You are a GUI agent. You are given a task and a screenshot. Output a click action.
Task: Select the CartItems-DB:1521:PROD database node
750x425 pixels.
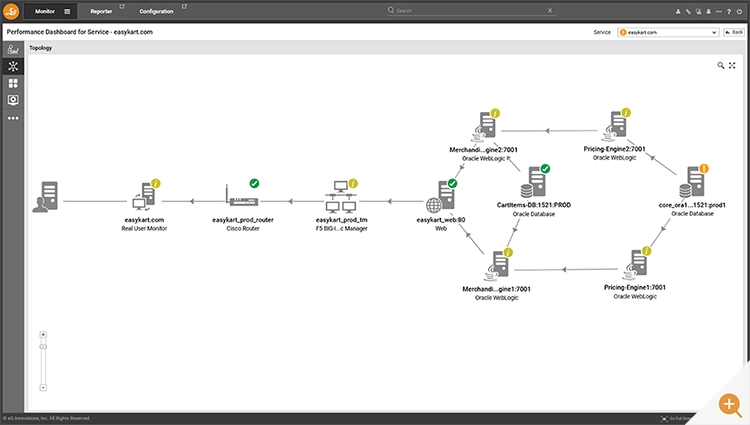pos(534,182)
